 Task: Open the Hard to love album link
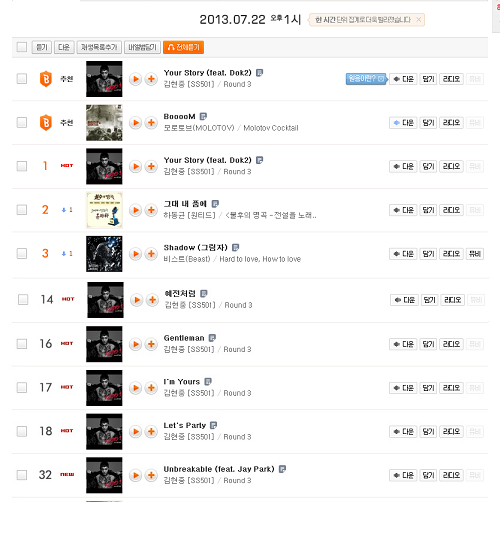coord(260,259)
